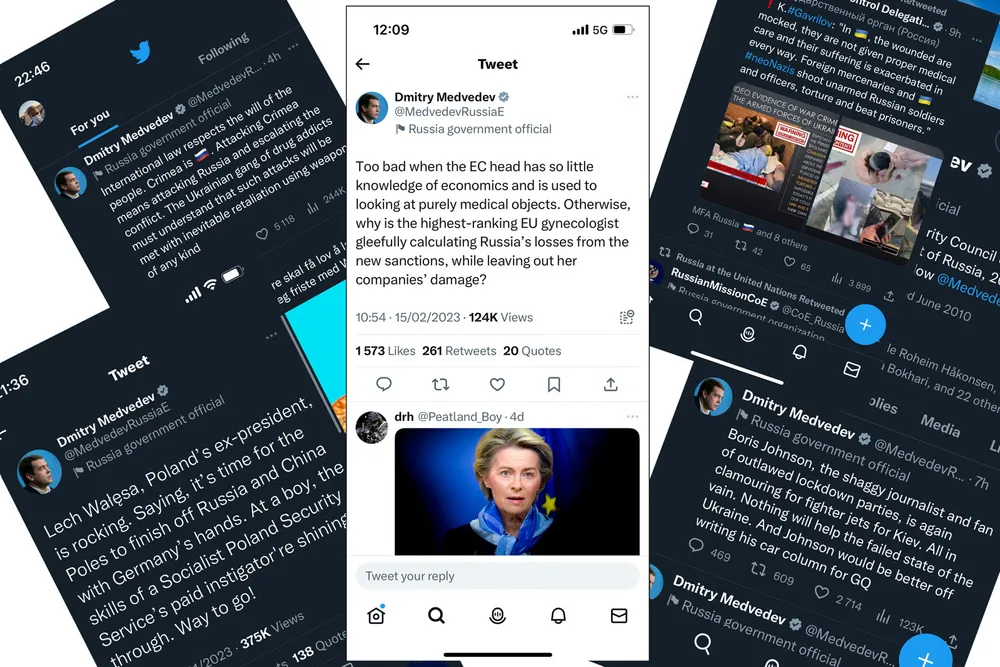Like the tweet with heart icon

[497, 384]
